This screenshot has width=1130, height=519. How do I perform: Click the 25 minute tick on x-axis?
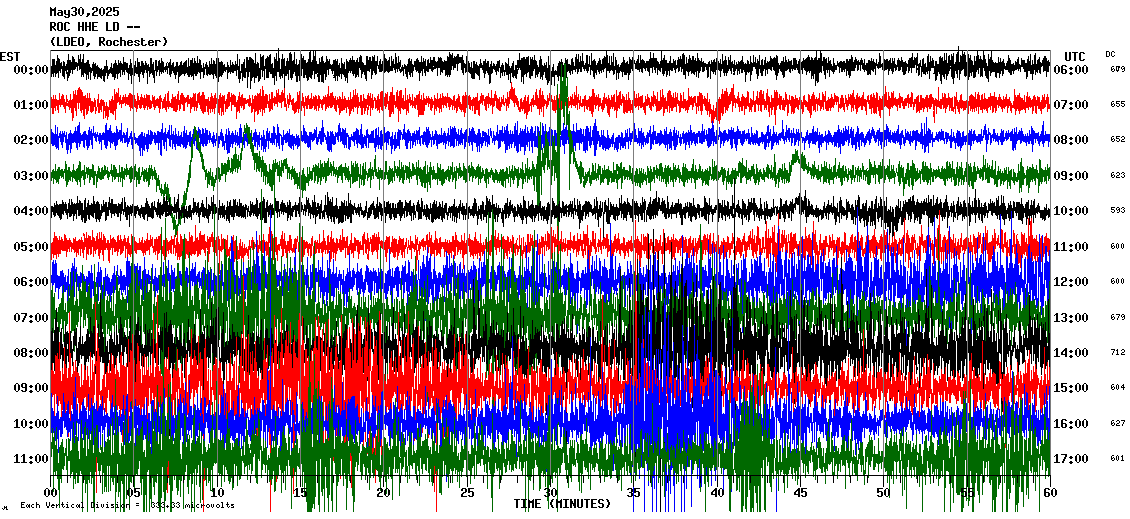[467, 493]
